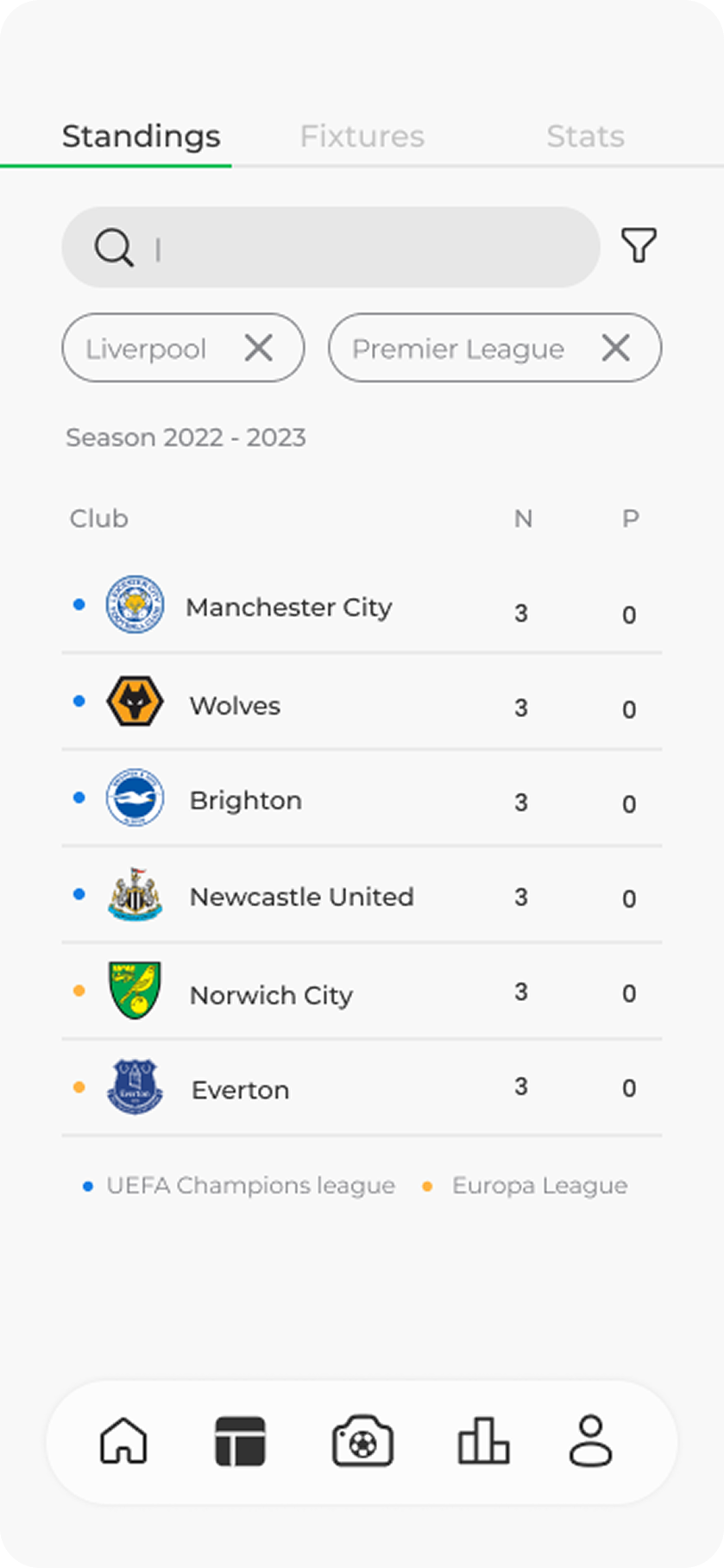724x1568 pixels.
Task: Remove the Premier League filter chip
Action: click(615, 348)
